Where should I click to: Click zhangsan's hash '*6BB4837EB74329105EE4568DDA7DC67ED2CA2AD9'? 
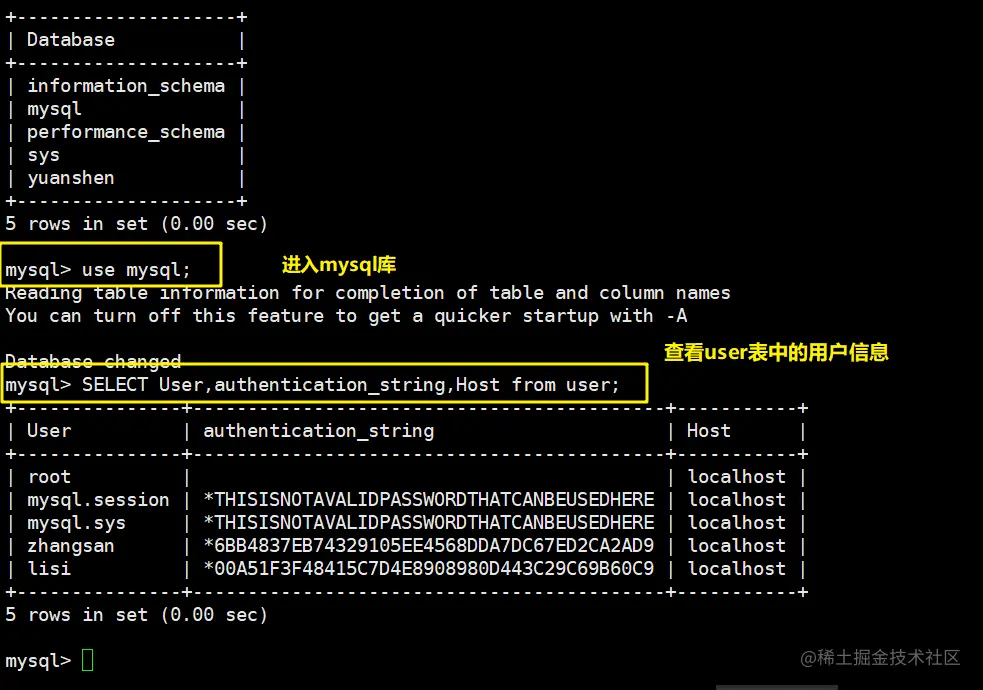pos(429,546)
